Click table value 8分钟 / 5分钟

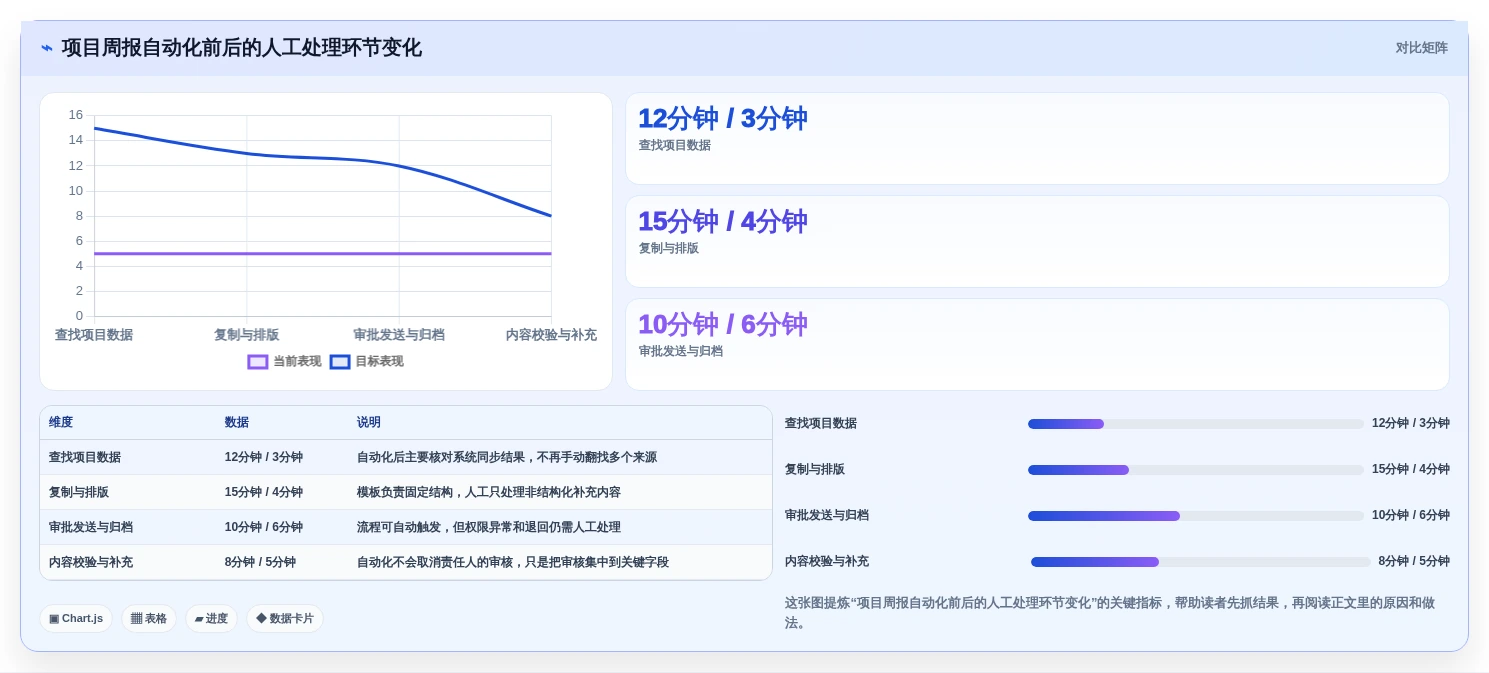260,563
